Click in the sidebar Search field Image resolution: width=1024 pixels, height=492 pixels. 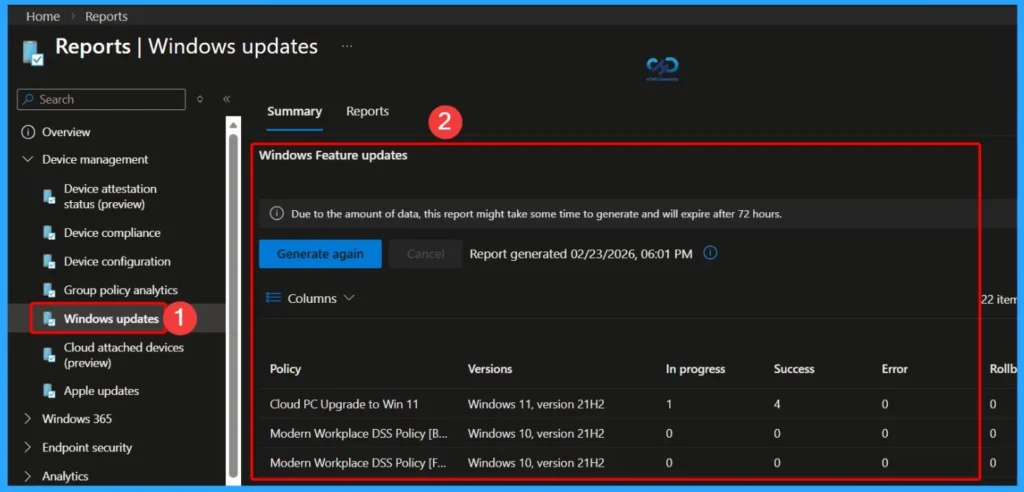(101, 99)
